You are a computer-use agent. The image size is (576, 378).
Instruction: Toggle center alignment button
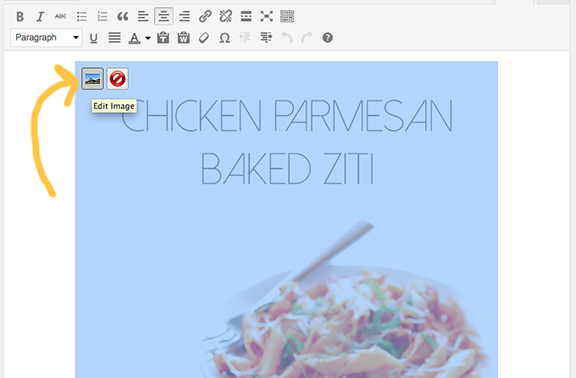coord(163,17)
